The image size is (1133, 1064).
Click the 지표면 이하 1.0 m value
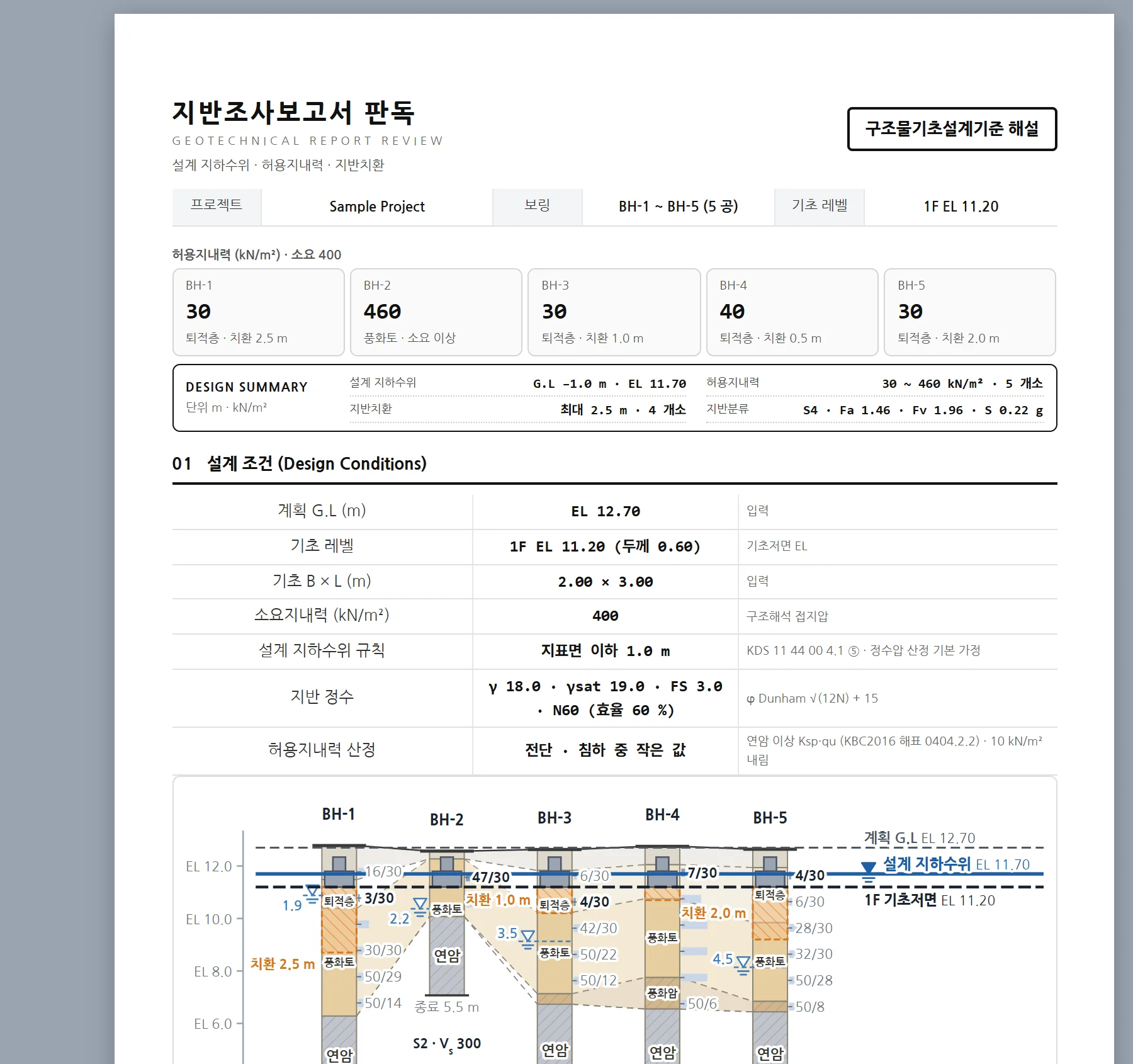(606, 652)
